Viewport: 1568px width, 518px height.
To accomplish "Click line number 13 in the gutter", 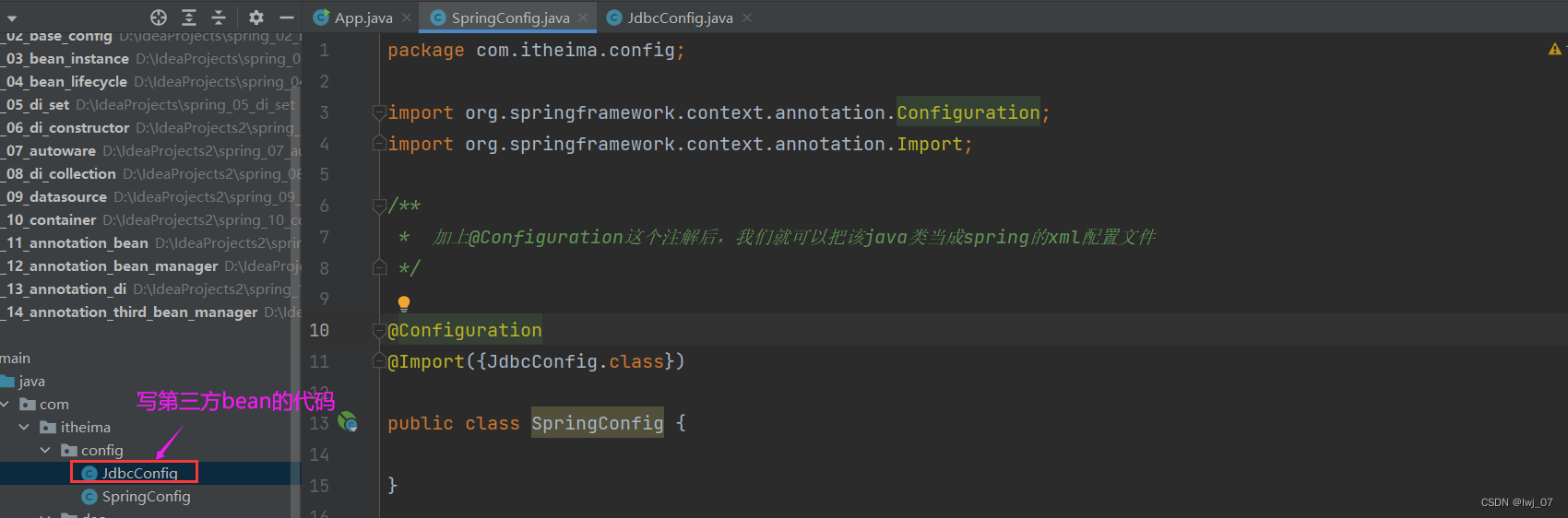I will tap(319, 423).
